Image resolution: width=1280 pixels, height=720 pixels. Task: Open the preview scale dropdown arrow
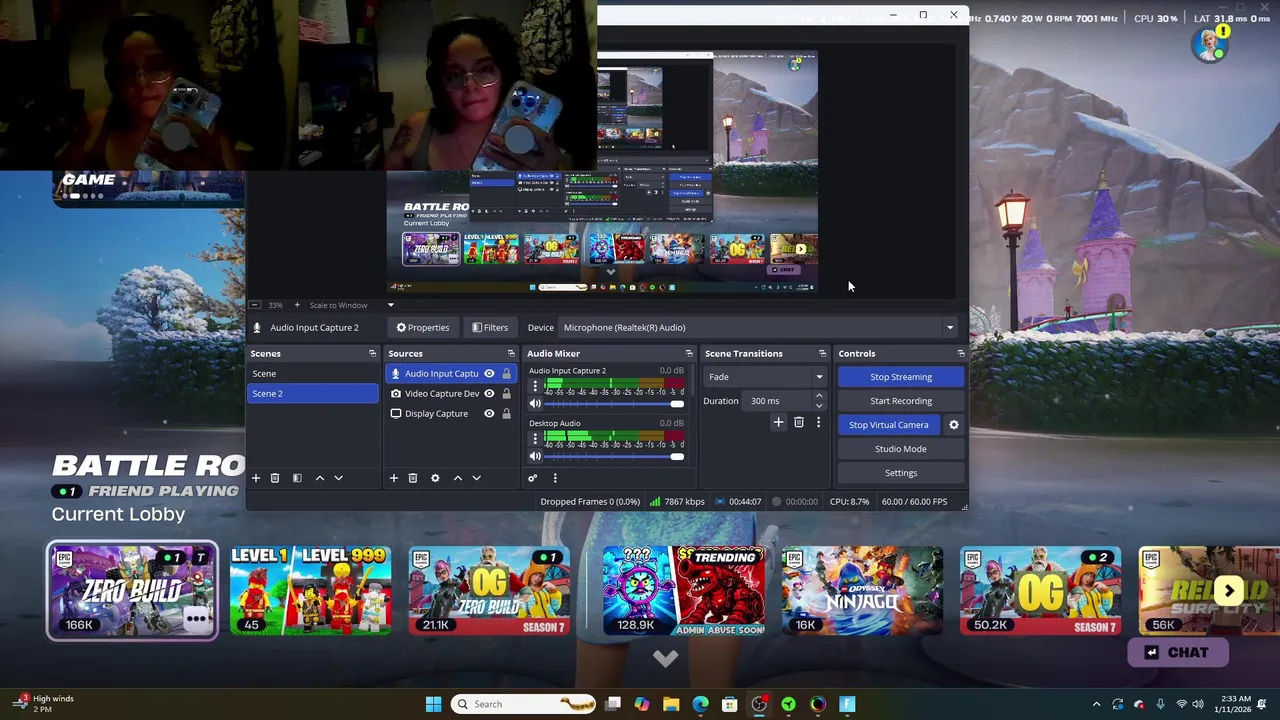pos(391,305)
